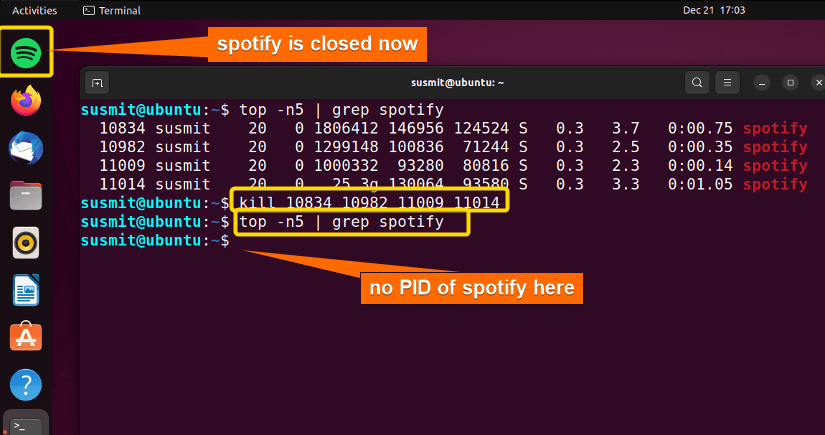Minimize the terminal window
825x435 pixels.
761,83
